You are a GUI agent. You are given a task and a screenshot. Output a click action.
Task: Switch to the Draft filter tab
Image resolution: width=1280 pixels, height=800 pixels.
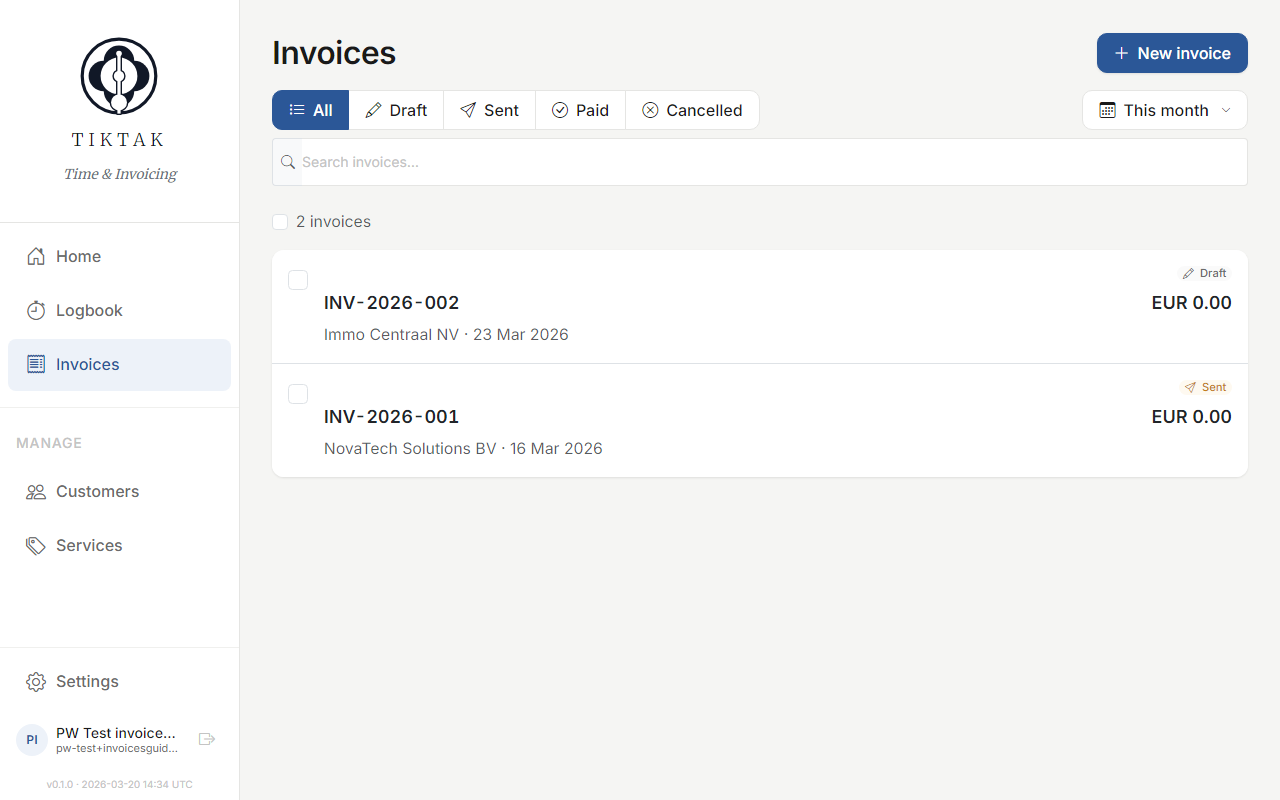click(x=396, y=110)
